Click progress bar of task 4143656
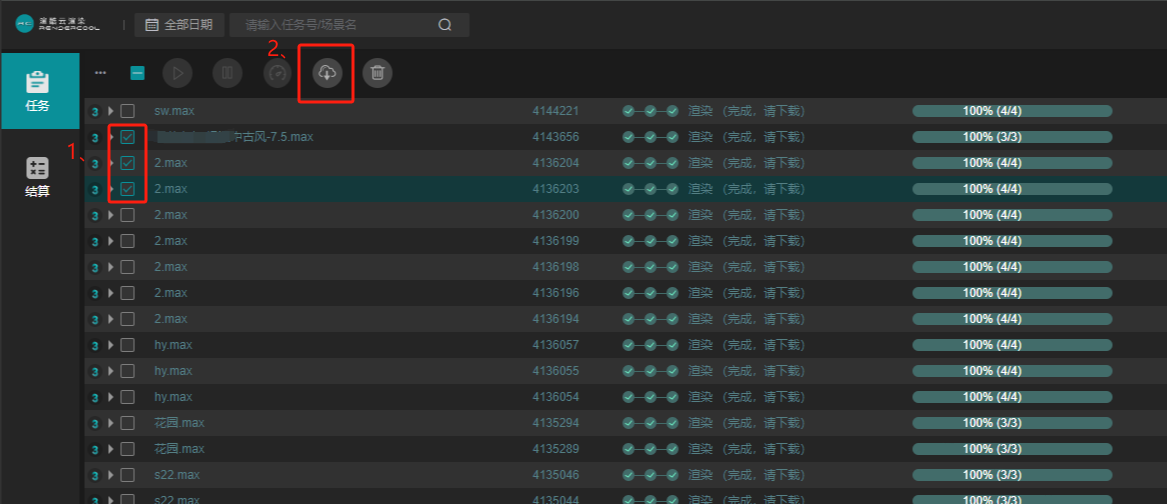The image size is (1167, 504). (1012, 137)
